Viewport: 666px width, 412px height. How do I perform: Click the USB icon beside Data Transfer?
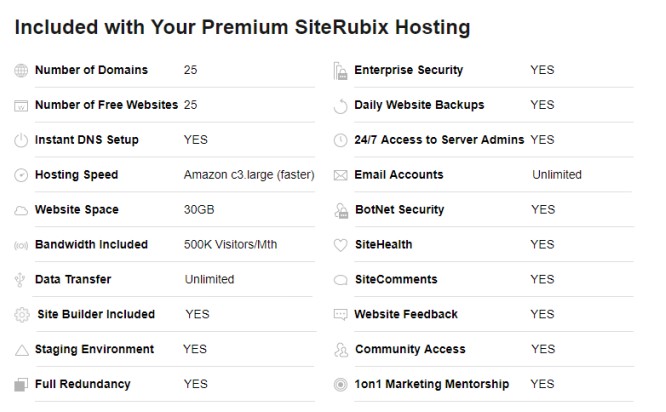[x=20, y=280]
